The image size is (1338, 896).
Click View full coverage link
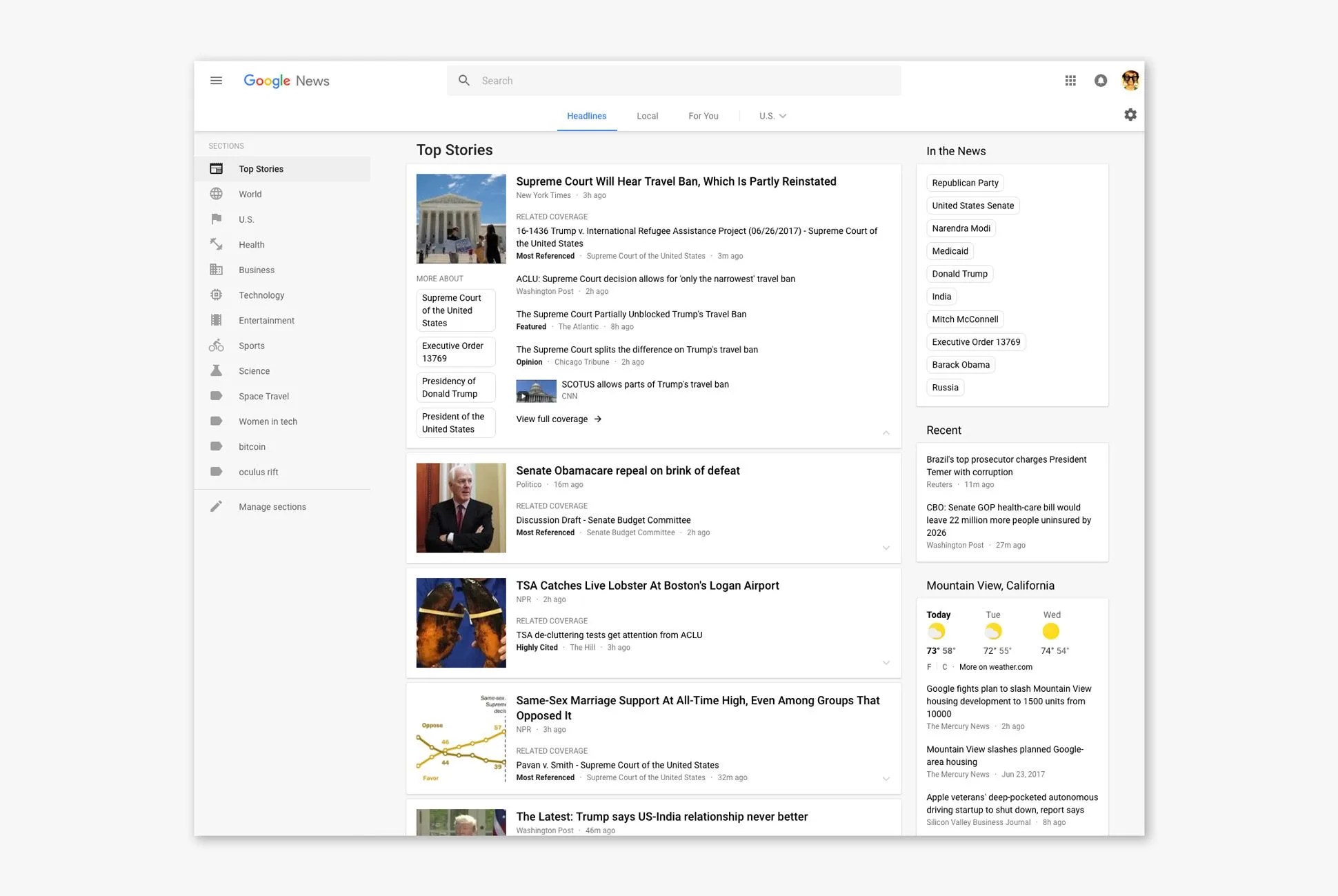[x=552, y=418]
